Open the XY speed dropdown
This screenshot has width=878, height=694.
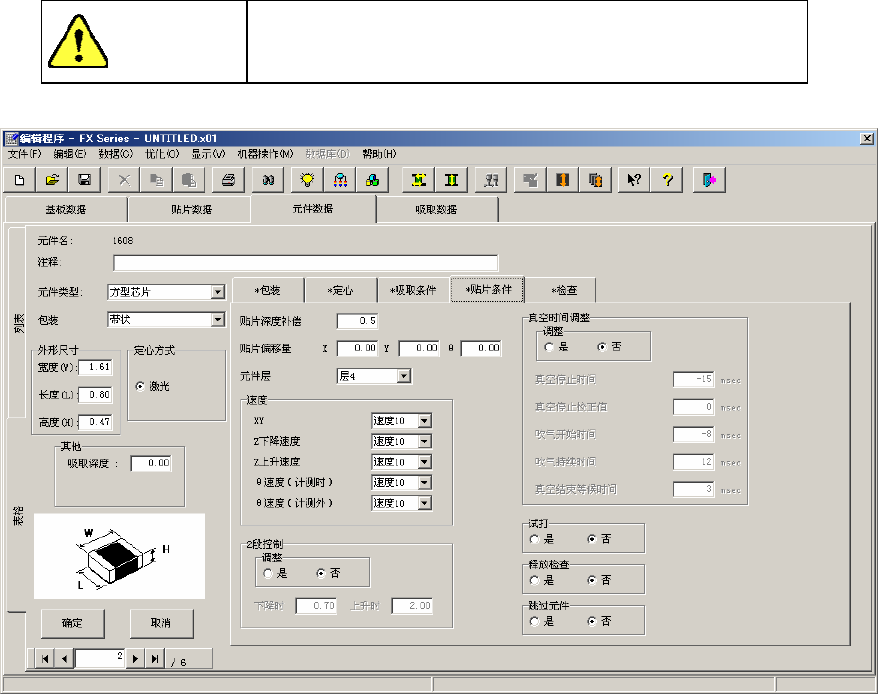tap(424, 421)
